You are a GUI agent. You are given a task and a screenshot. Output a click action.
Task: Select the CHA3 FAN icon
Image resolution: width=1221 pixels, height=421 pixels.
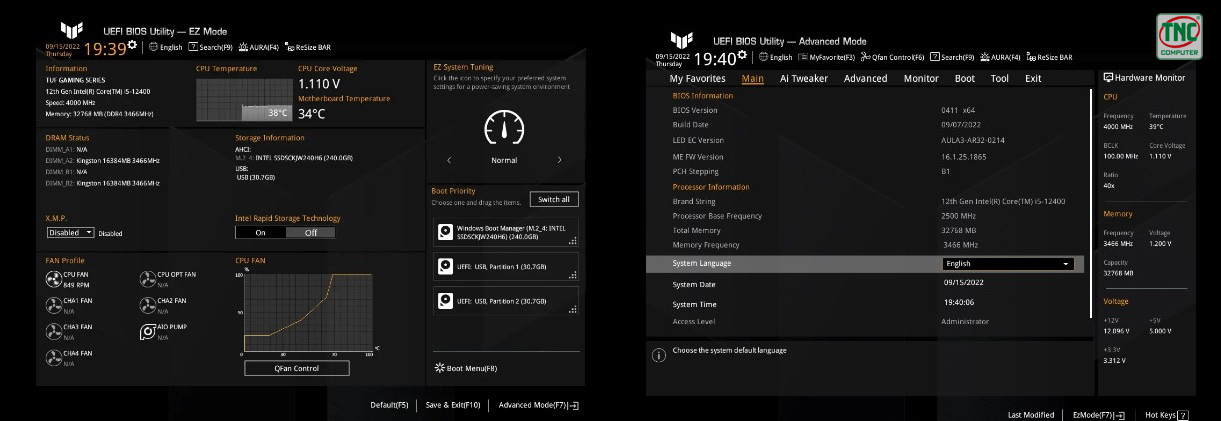(x=54, y=330)
